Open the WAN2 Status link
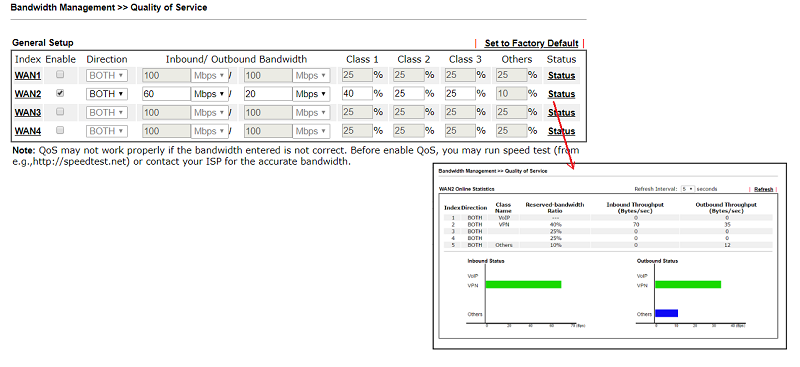800x367 pixels. (561, 94)
